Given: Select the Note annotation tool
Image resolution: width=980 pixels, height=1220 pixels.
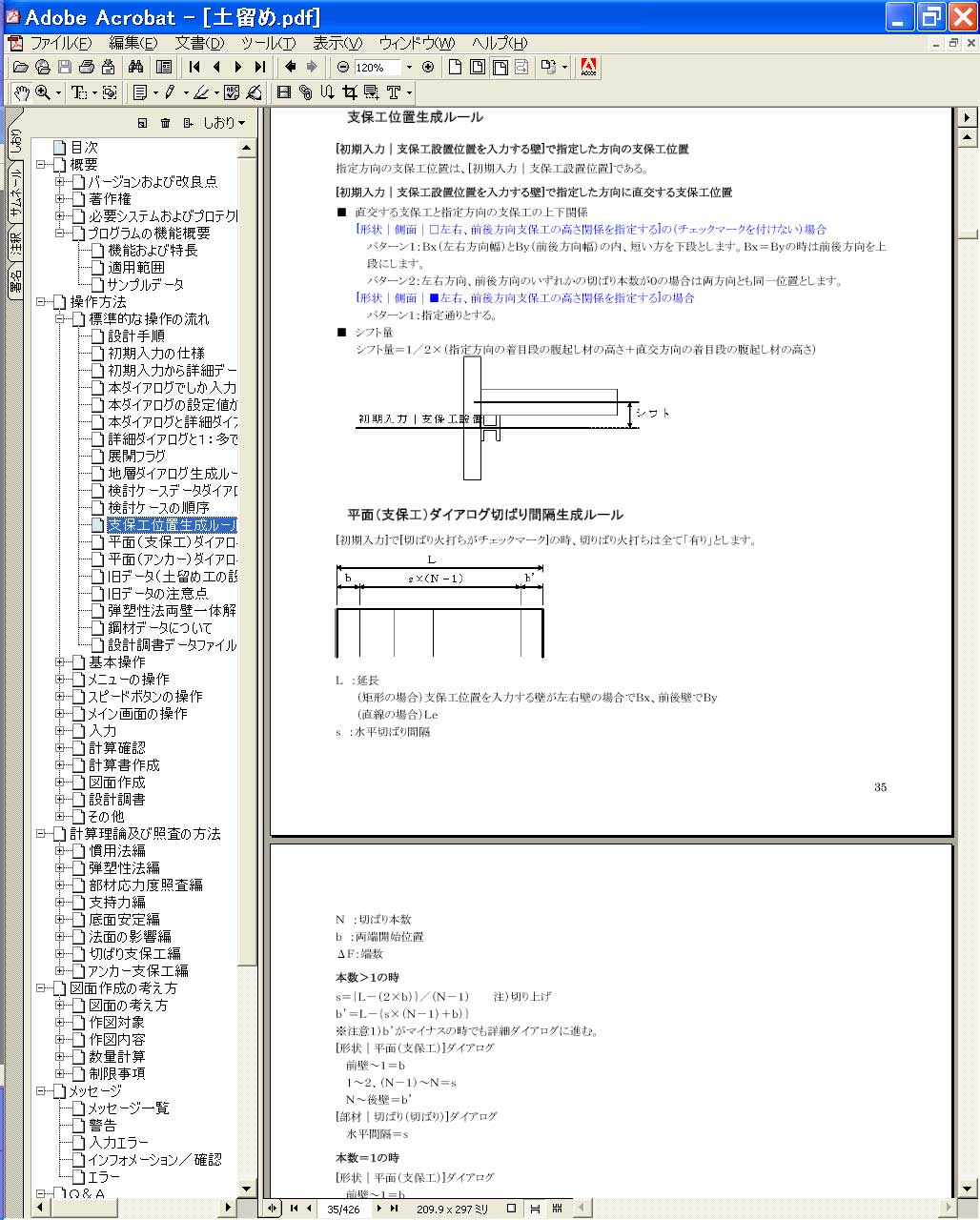Looking at the screenshot, I should [140, 92].
